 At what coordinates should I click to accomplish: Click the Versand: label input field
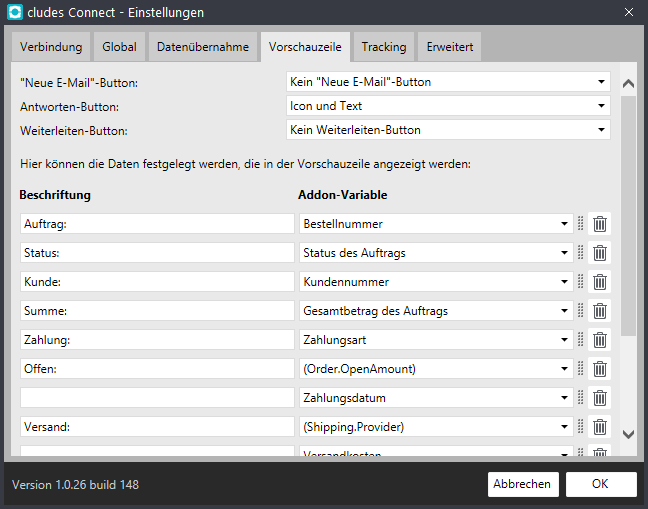157,427
